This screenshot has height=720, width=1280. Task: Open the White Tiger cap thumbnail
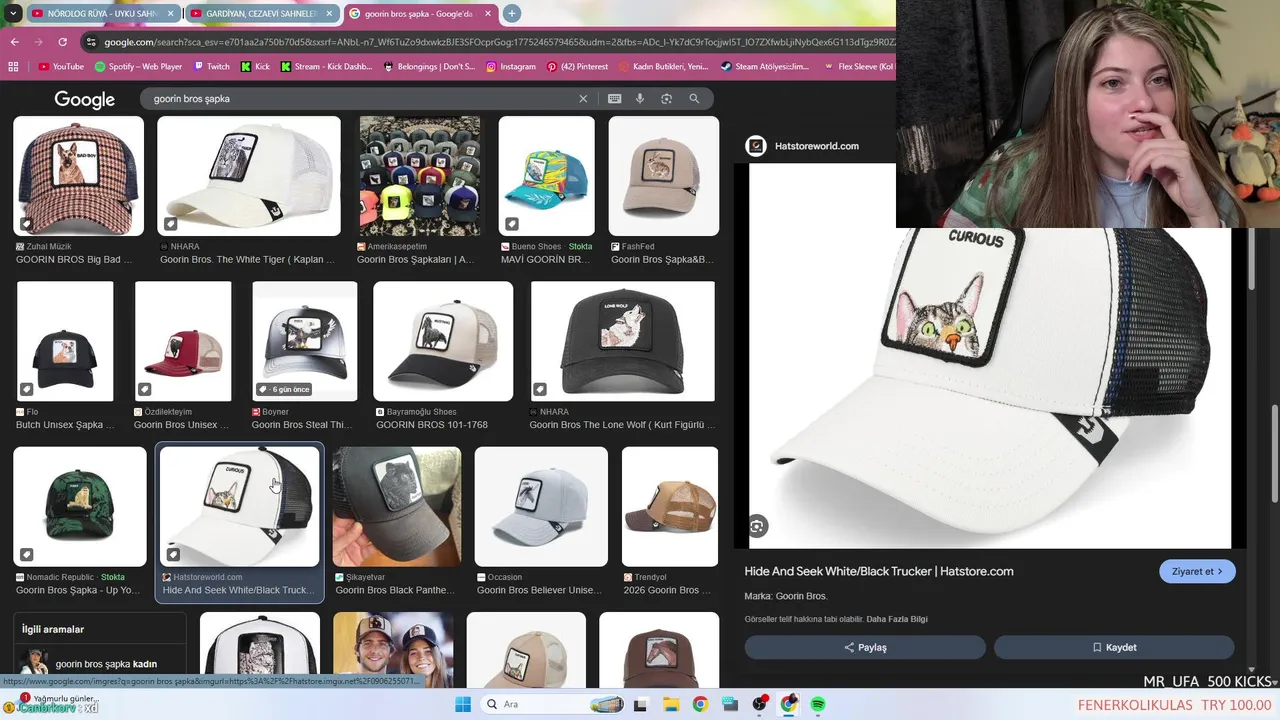(249, 176)
